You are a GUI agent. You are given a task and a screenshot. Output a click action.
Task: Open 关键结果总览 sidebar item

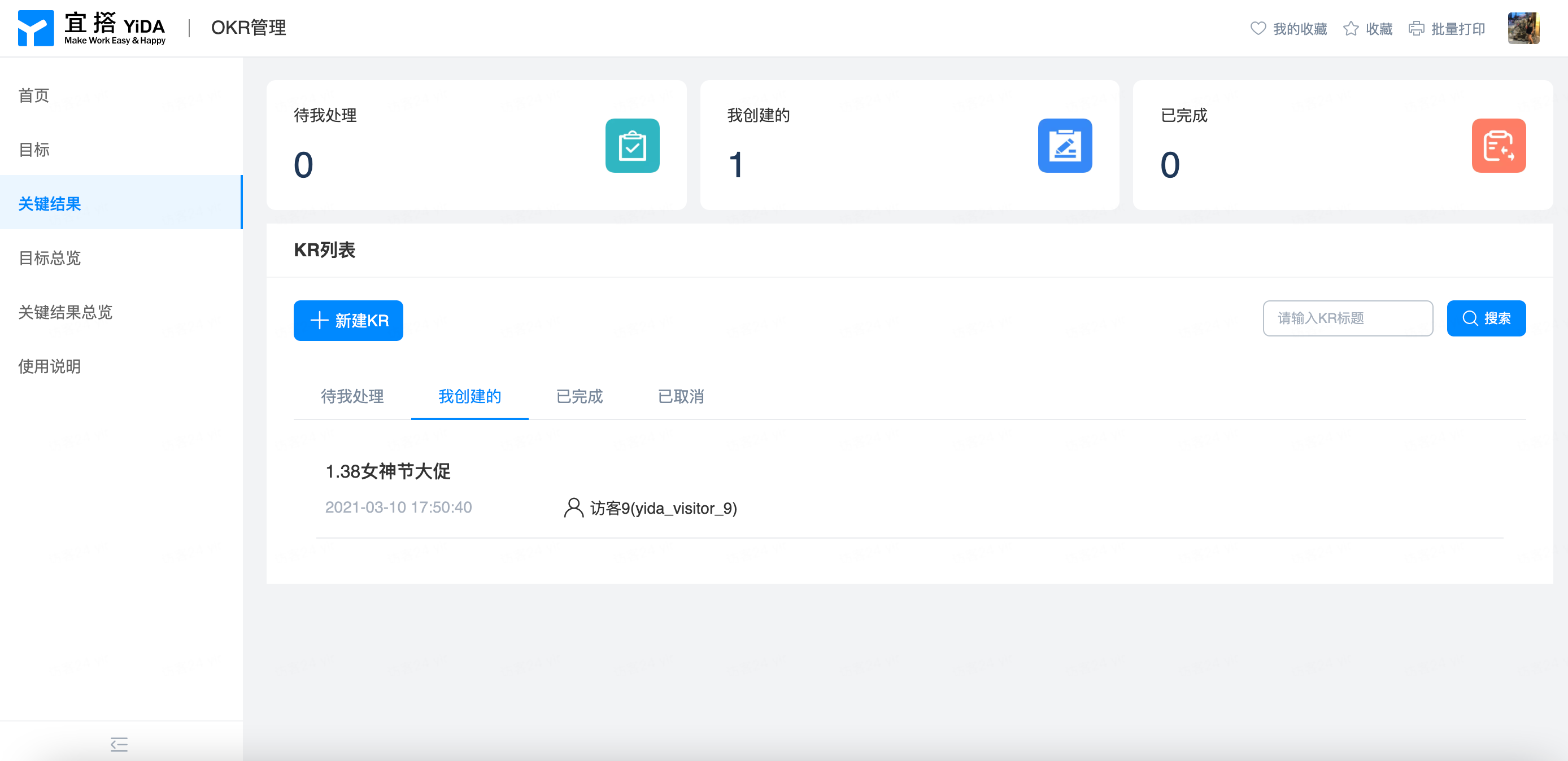(x=66, y=312)
